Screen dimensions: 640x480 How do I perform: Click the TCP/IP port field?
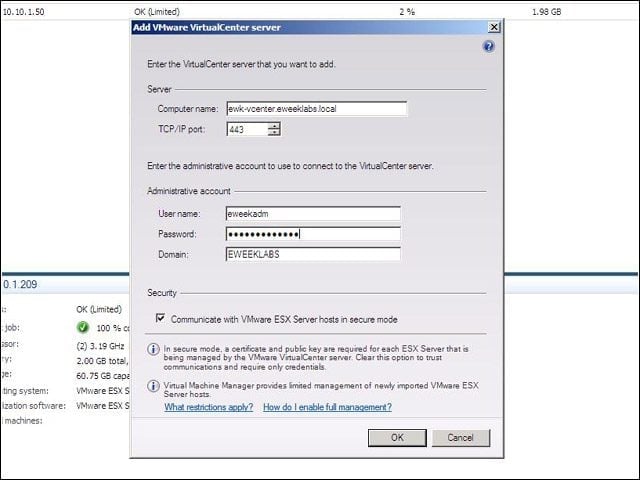[x=247, y=129]
